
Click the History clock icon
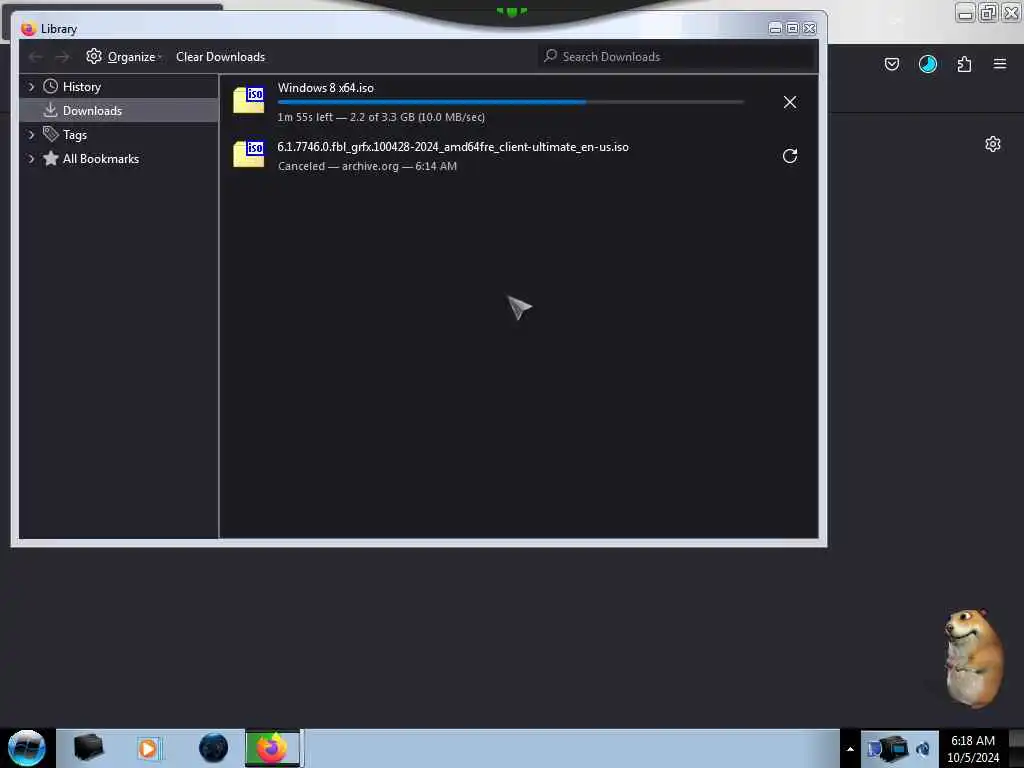[x=50, y=86]
